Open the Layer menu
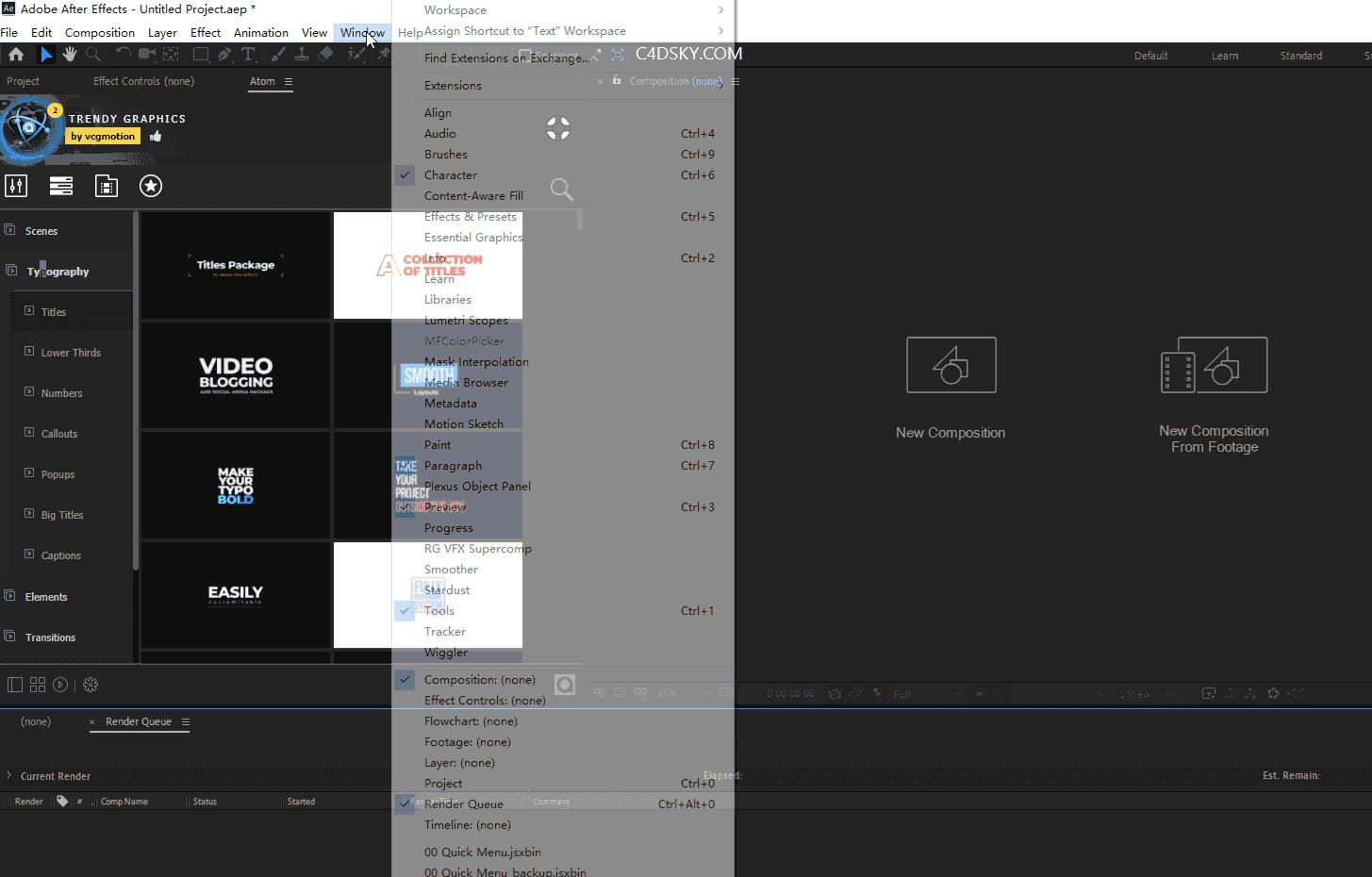 [x=162, y=32]
